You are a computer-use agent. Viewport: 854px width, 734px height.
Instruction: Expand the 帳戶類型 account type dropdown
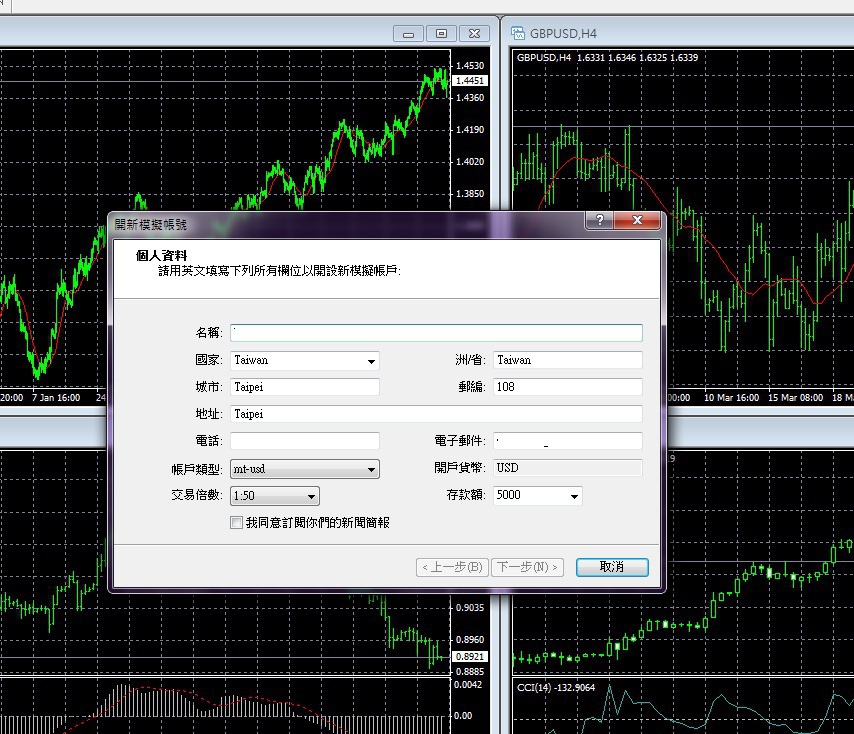(x=371, y=469)
